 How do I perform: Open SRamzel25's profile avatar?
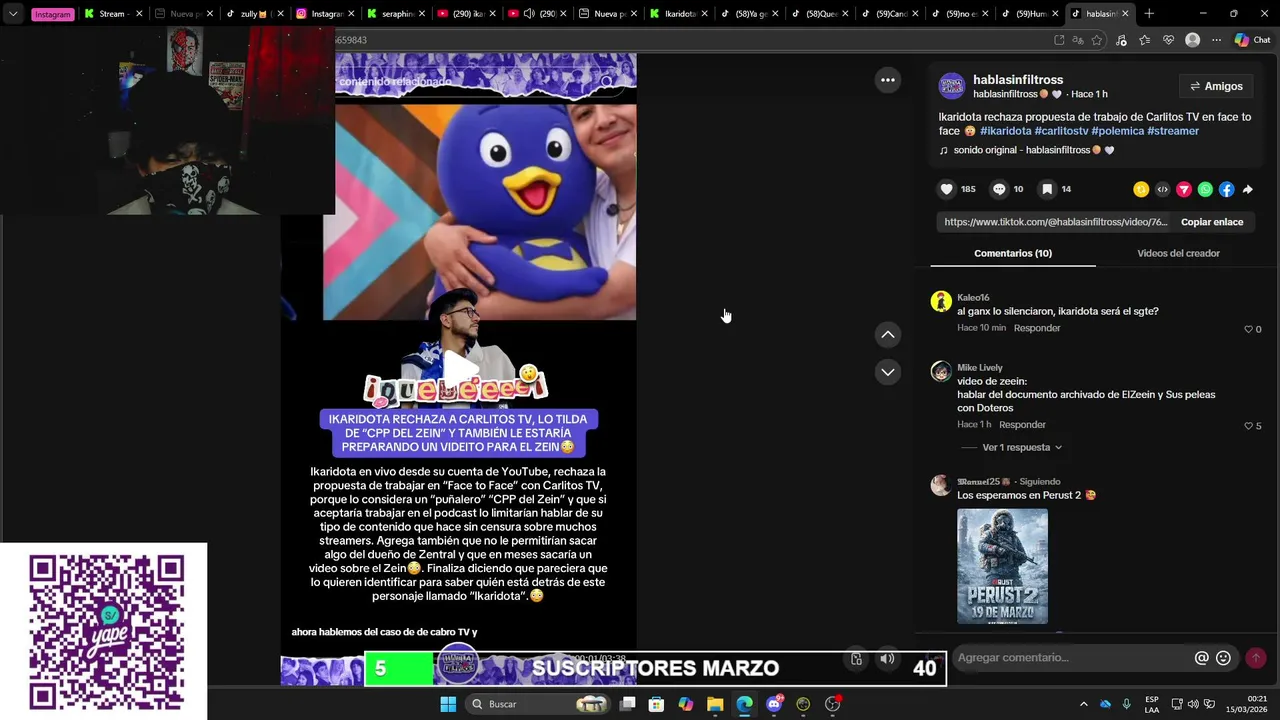(941, 486)
